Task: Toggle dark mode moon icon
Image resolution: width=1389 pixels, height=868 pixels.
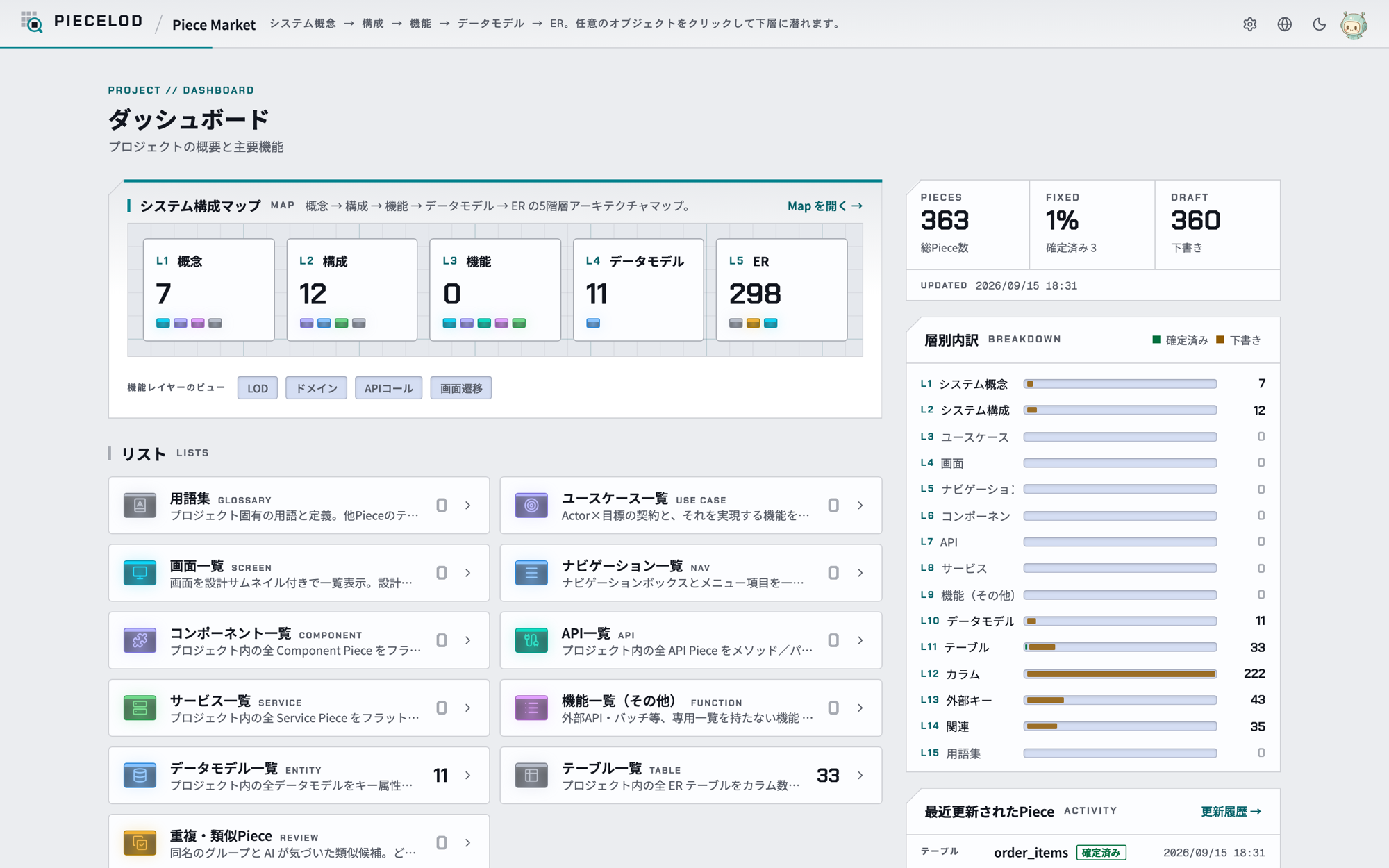Action: point(1319,24)
